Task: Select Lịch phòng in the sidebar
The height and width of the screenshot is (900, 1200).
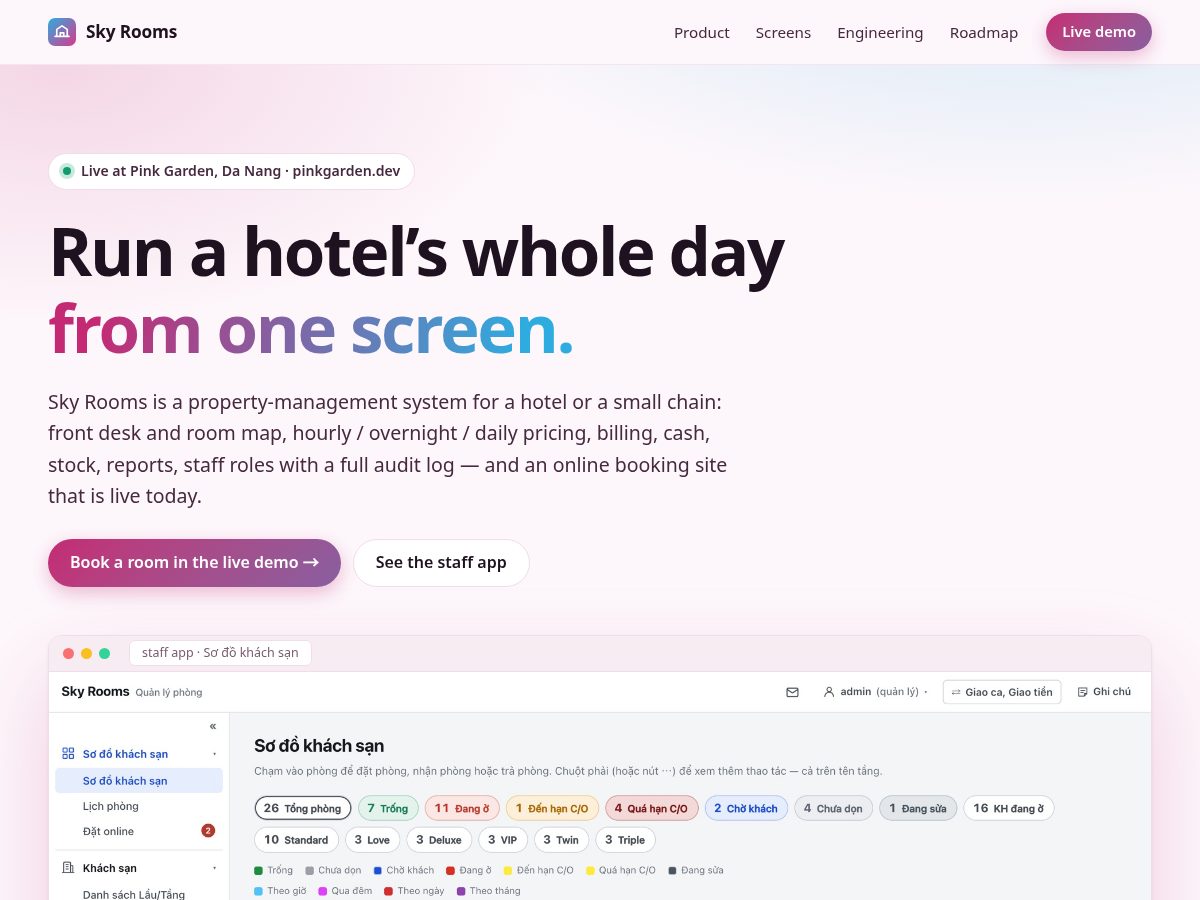Action: [111, 806]
